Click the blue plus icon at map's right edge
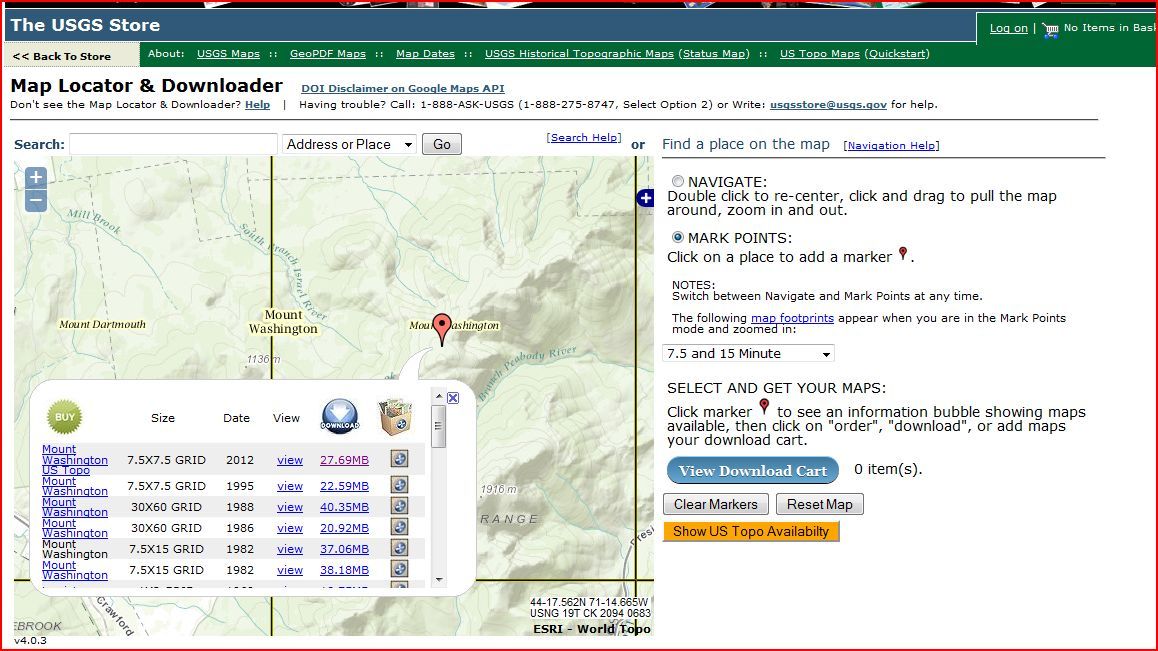The image size is (1158, 651). pos(645,198)
